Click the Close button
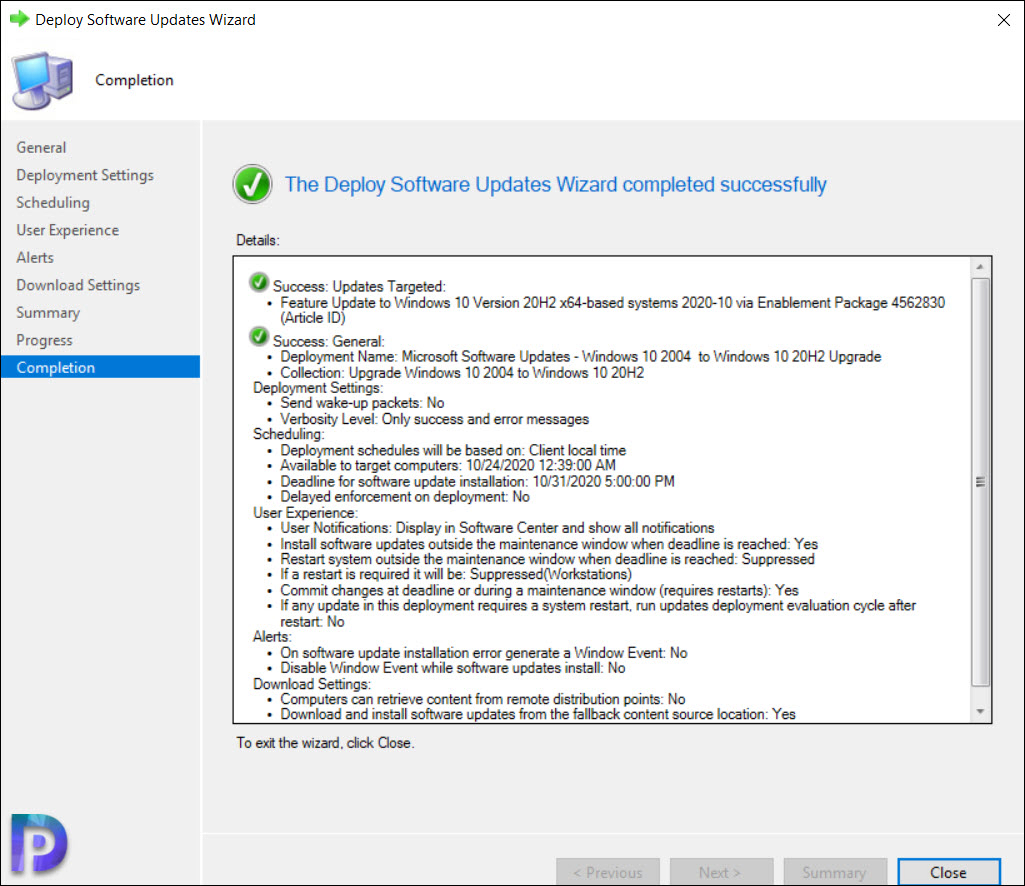1025x886 pixels. coord(949,872)
